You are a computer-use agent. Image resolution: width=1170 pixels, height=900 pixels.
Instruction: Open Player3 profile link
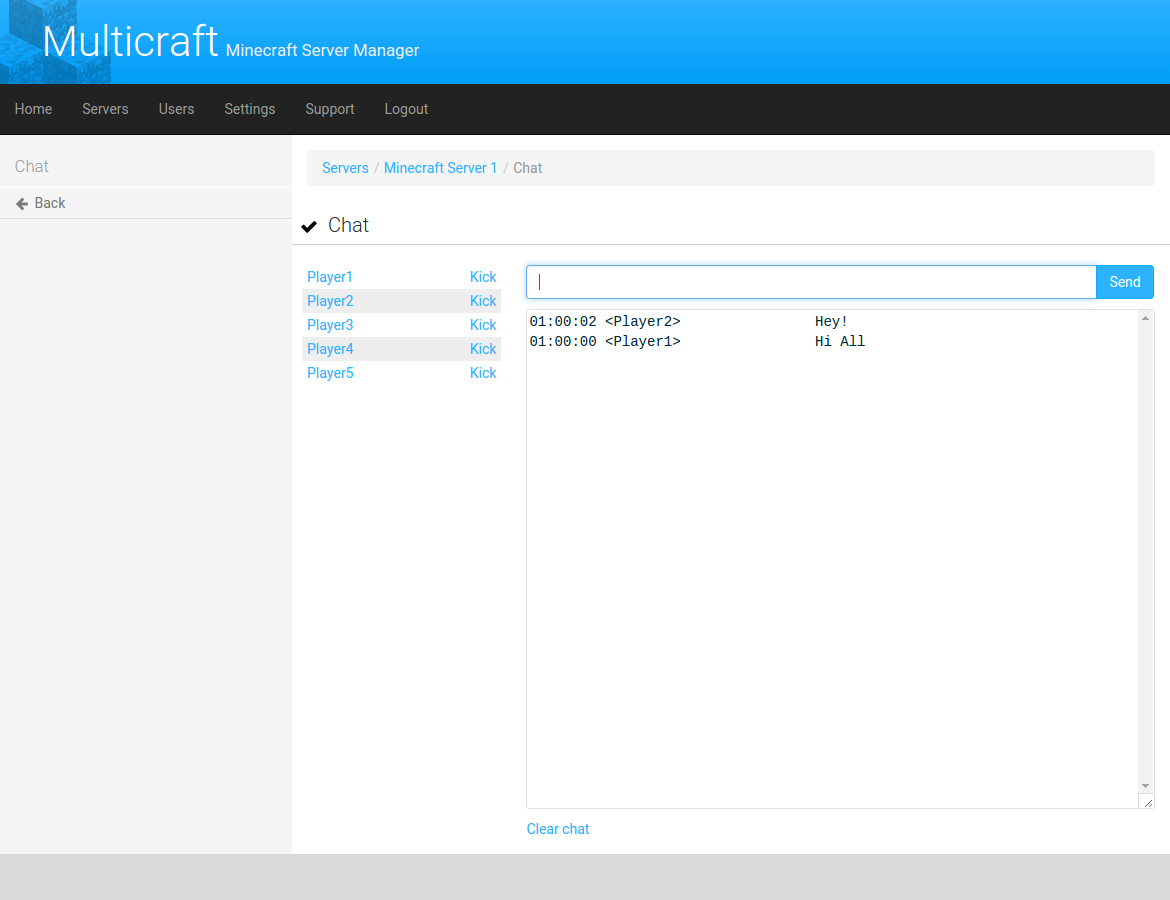(x=331, y=325)
